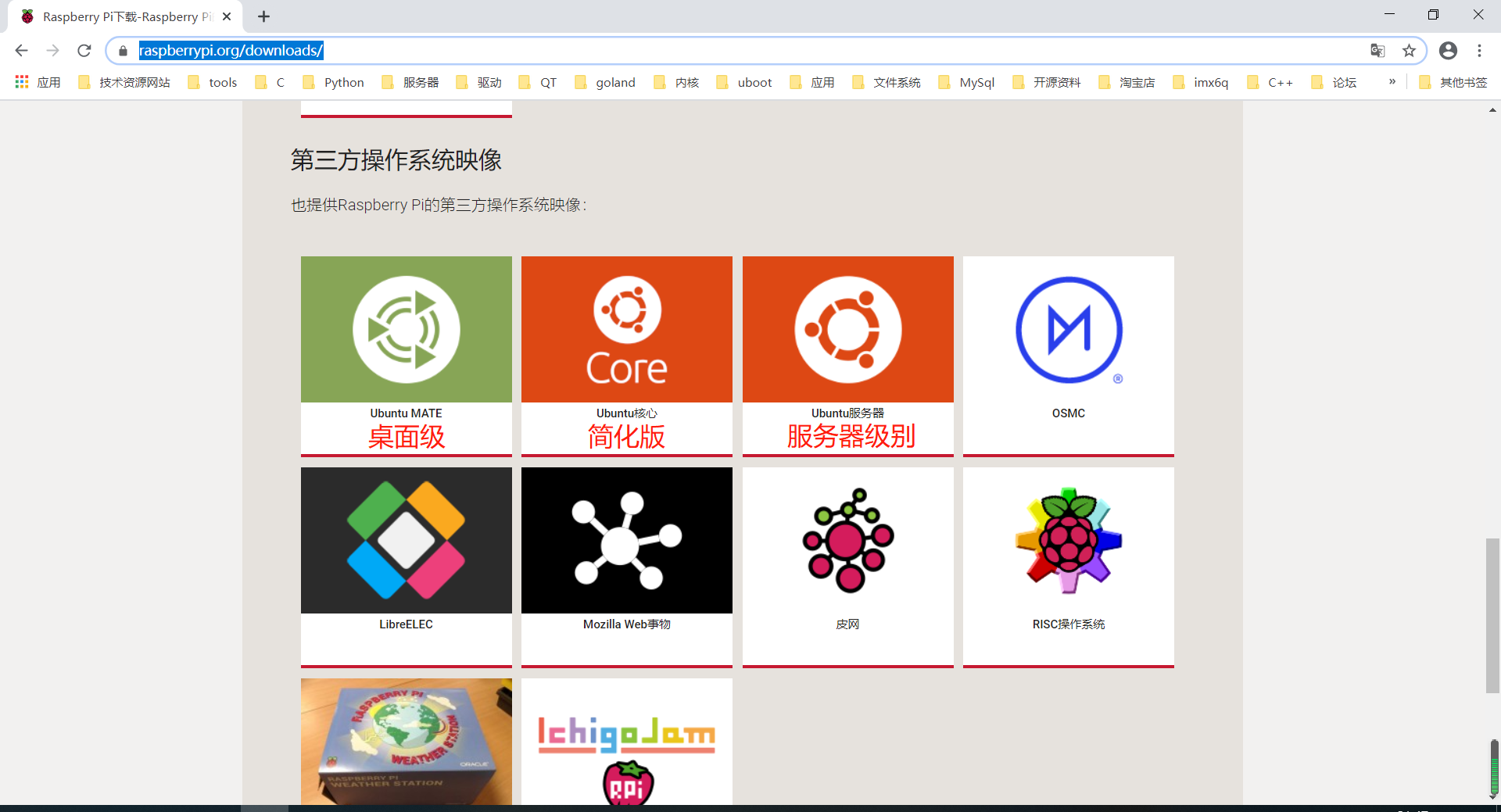Open the C++ bookmark folder
The image size is (1501, 812).
click(x=1270, y=82)
